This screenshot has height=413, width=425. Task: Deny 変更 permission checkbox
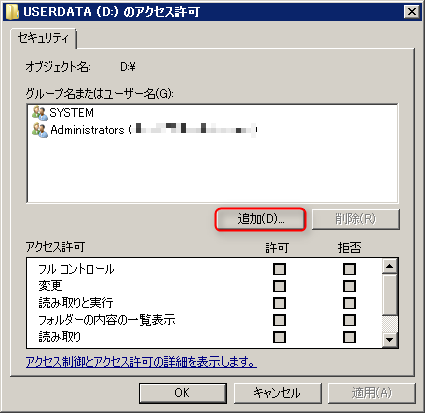[x=349, y=286]
